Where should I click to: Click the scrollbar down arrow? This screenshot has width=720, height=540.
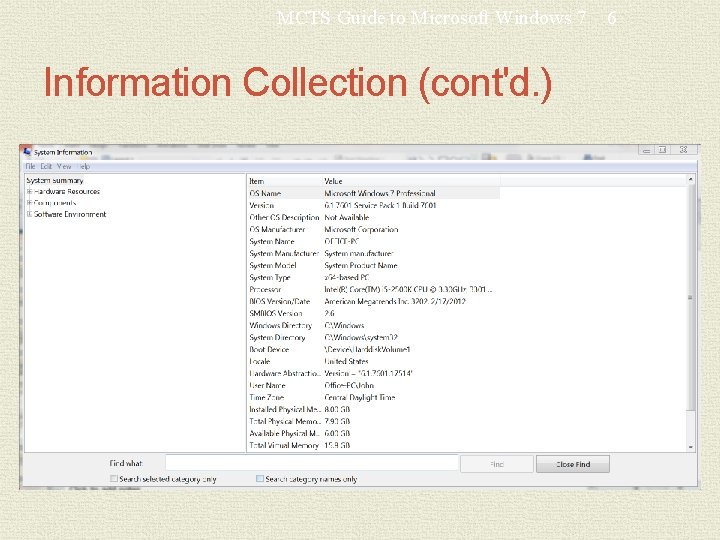tap(691, 447)
